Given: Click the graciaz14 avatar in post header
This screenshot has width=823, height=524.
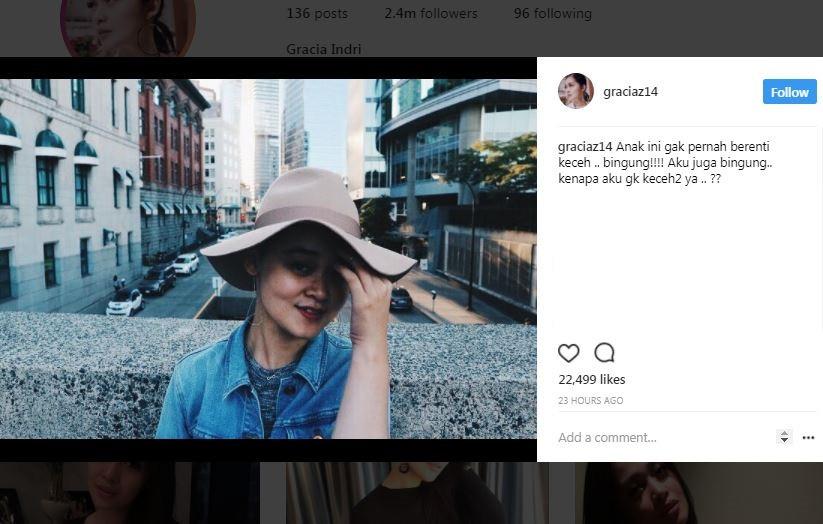Looking at the screenshot, I should (x=576, y=91).
